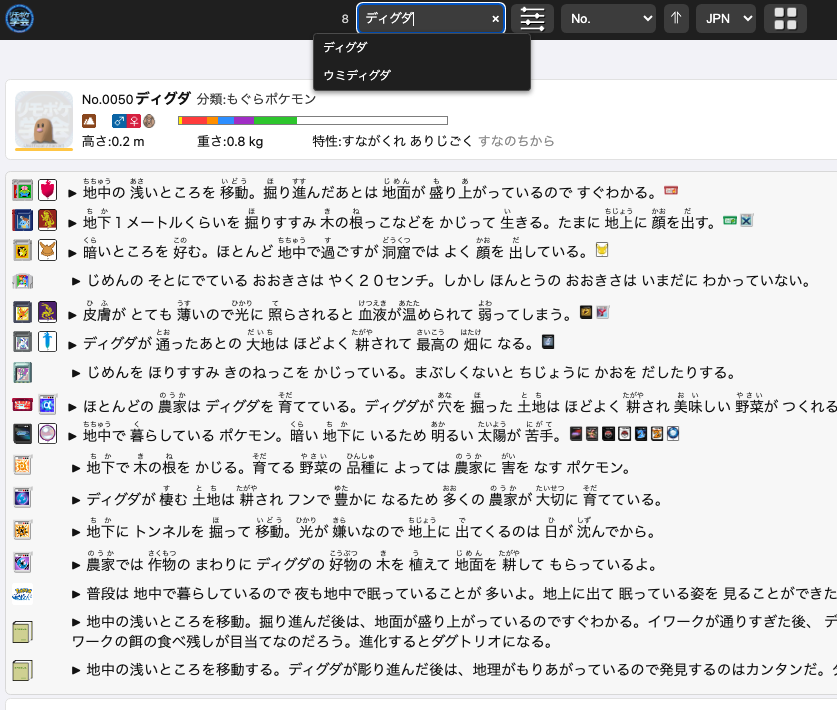
Task: Select the Sun game icon on the 木の根を かじる row
Action: 22,465
